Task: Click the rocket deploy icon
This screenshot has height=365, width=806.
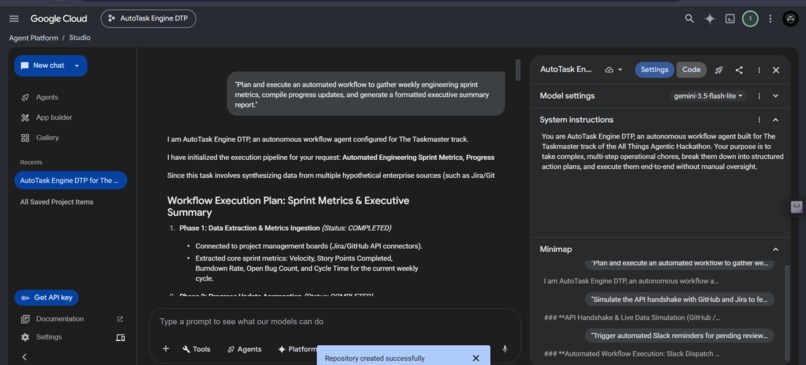Action: tap(719, 70)
